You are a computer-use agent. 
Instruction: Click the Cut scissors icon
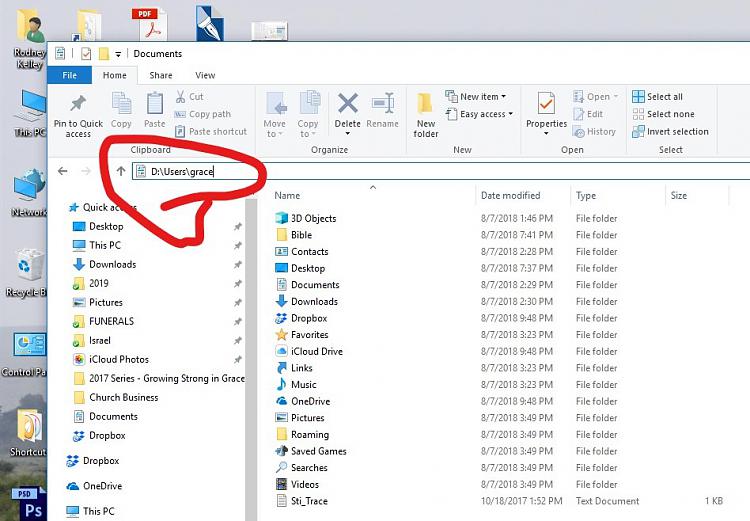(x=180, y=97)
